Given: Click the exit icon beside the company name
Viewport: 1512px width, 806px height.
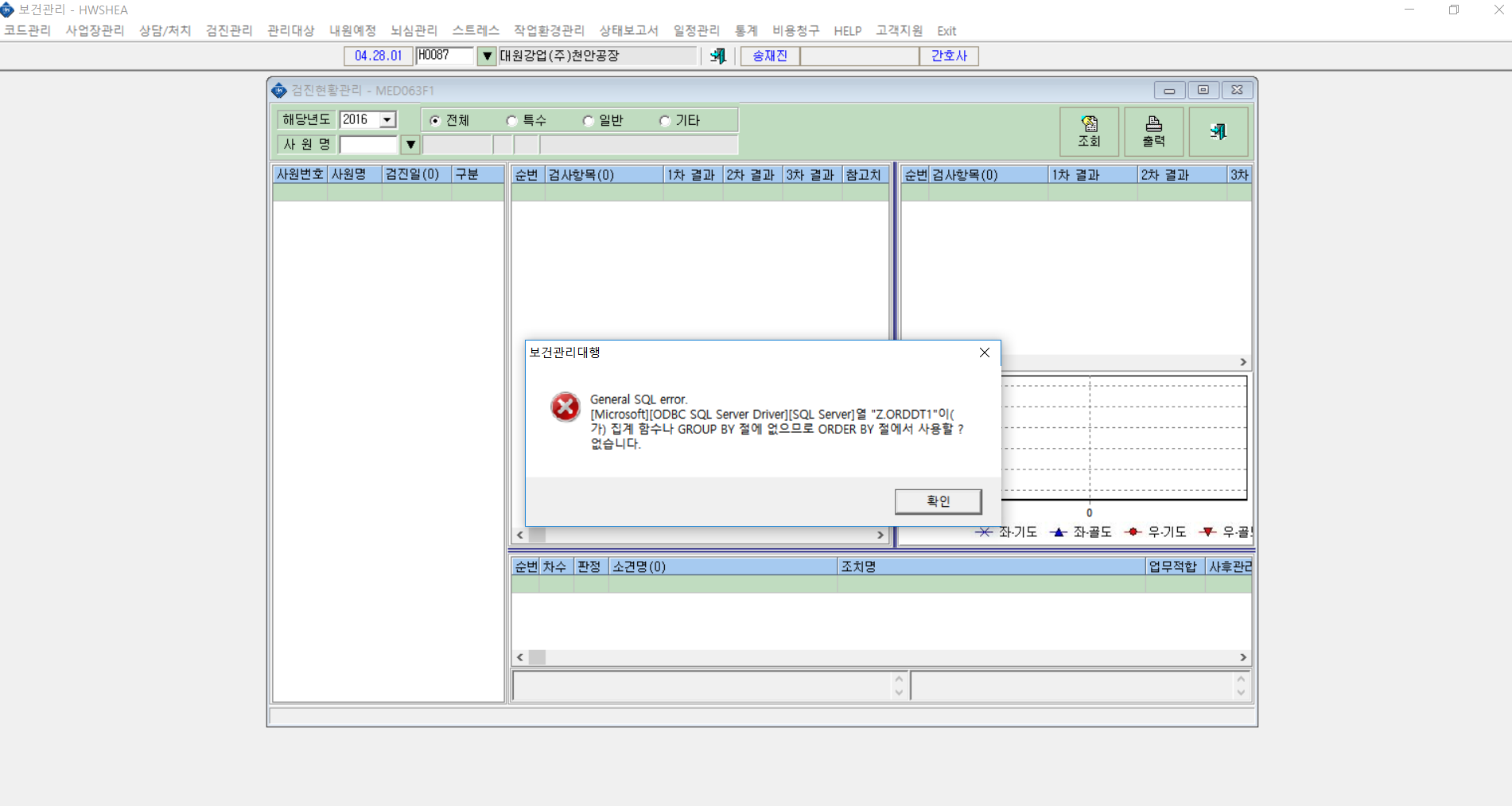Looking at the screenshot, I should coord(717,56).
